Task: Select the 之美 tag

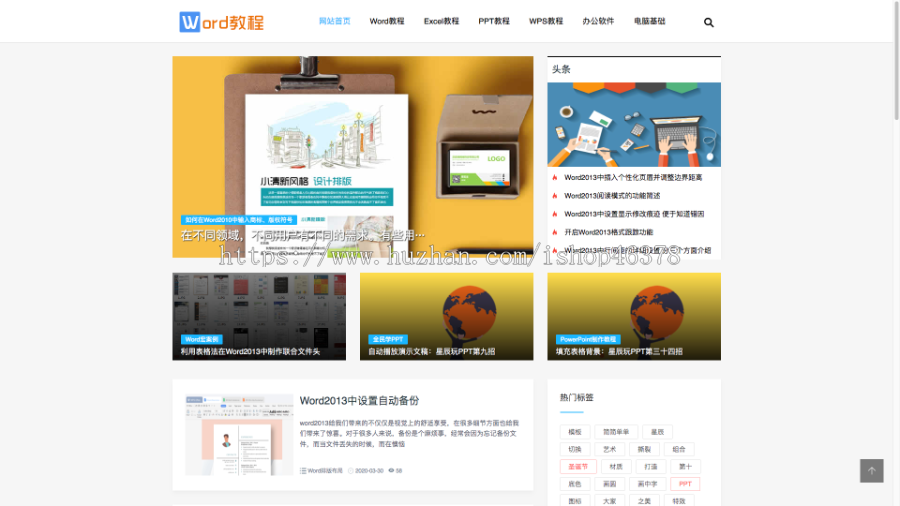Action: [x=644, y=501]
